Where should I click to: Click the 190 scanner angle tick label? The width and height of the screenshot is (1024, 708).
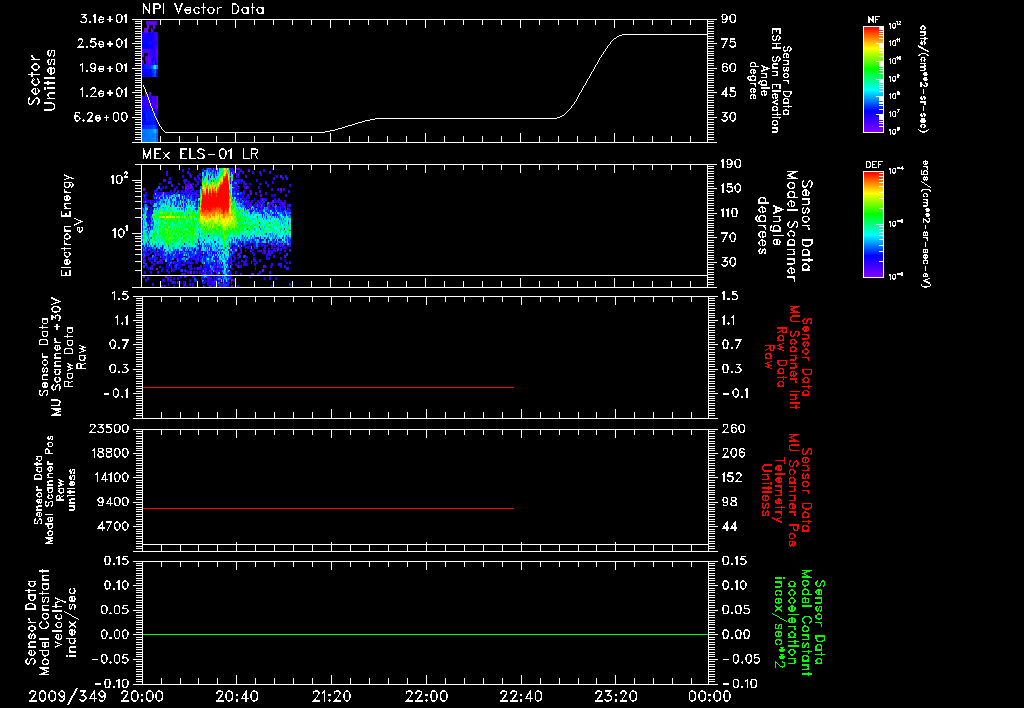pyautogui.click(x=731, y=164)
